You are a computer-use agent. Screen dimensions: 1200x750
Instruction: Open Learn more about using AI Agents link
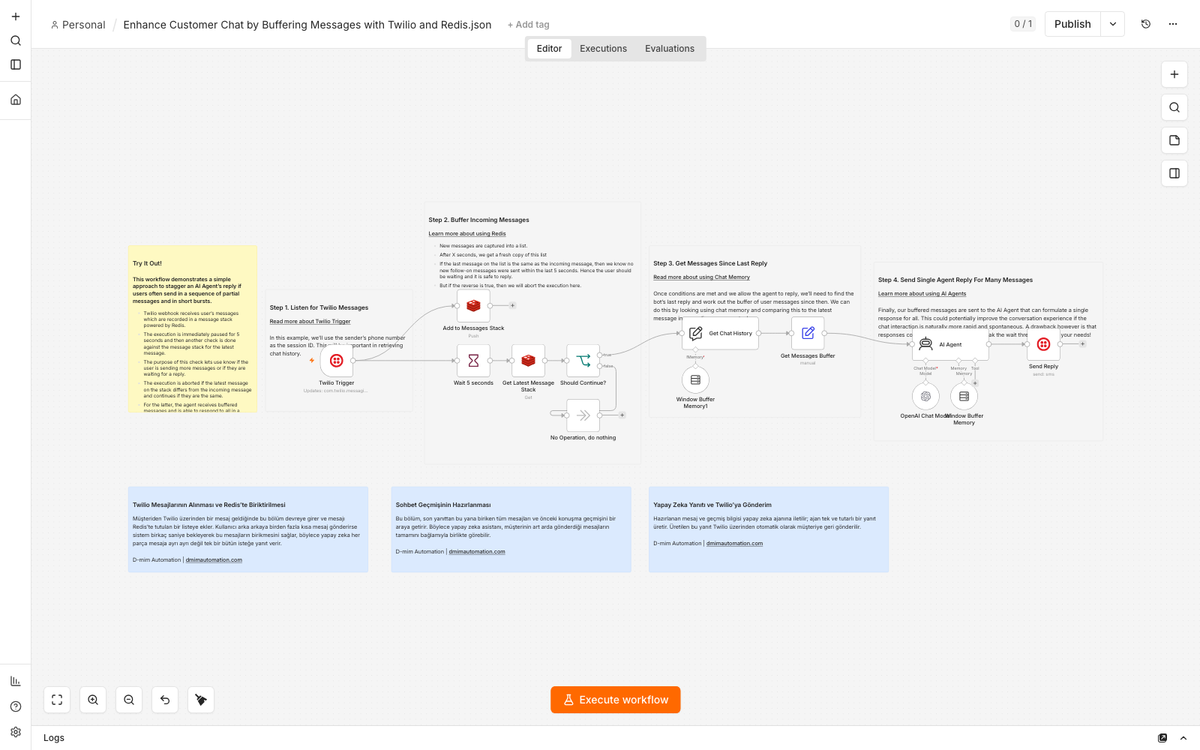(922, 294)
